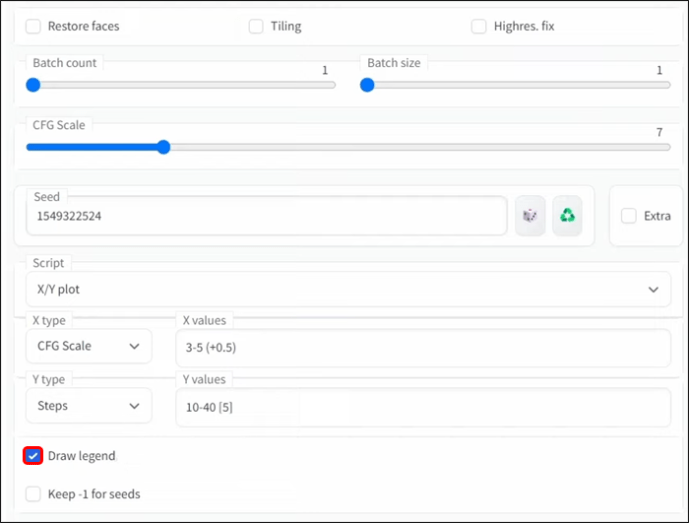The image size is (689, 523).
Task: Expand the X type CFG Scale dropdown
Action: click(88, 346)
